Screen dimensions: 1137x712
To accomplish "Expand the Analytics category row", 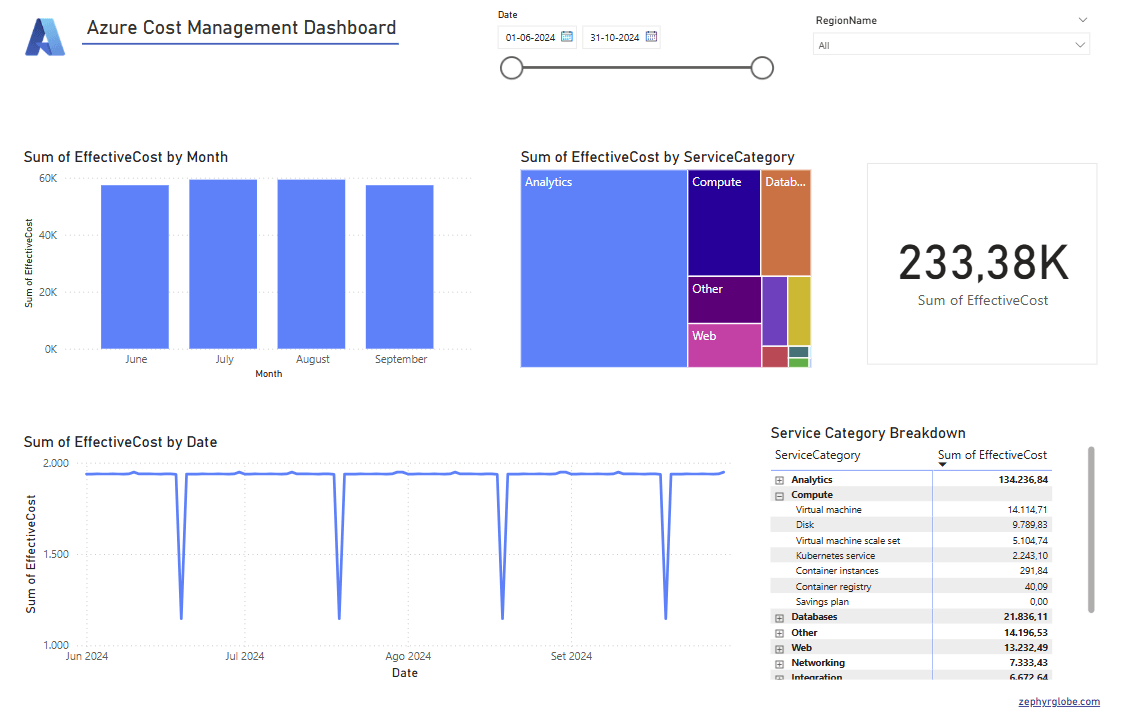I will [x=779, y=481].
